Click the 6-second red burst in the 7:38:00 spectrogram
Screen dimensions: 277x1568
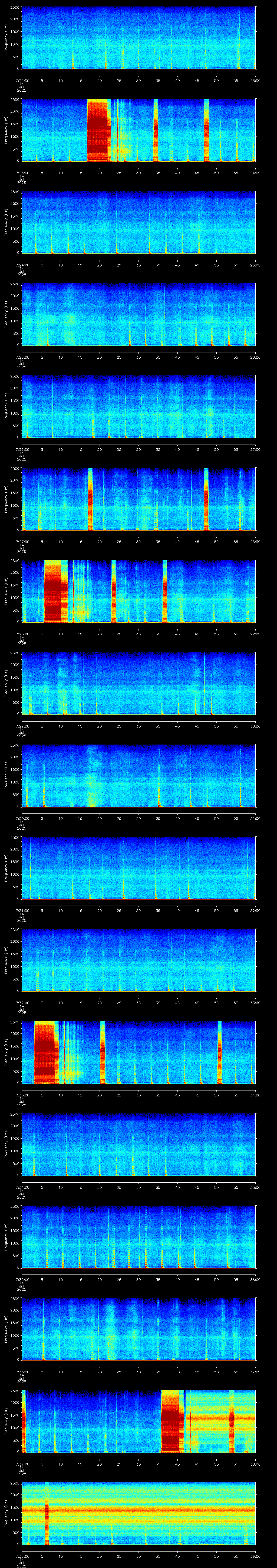click(47, 1513)
